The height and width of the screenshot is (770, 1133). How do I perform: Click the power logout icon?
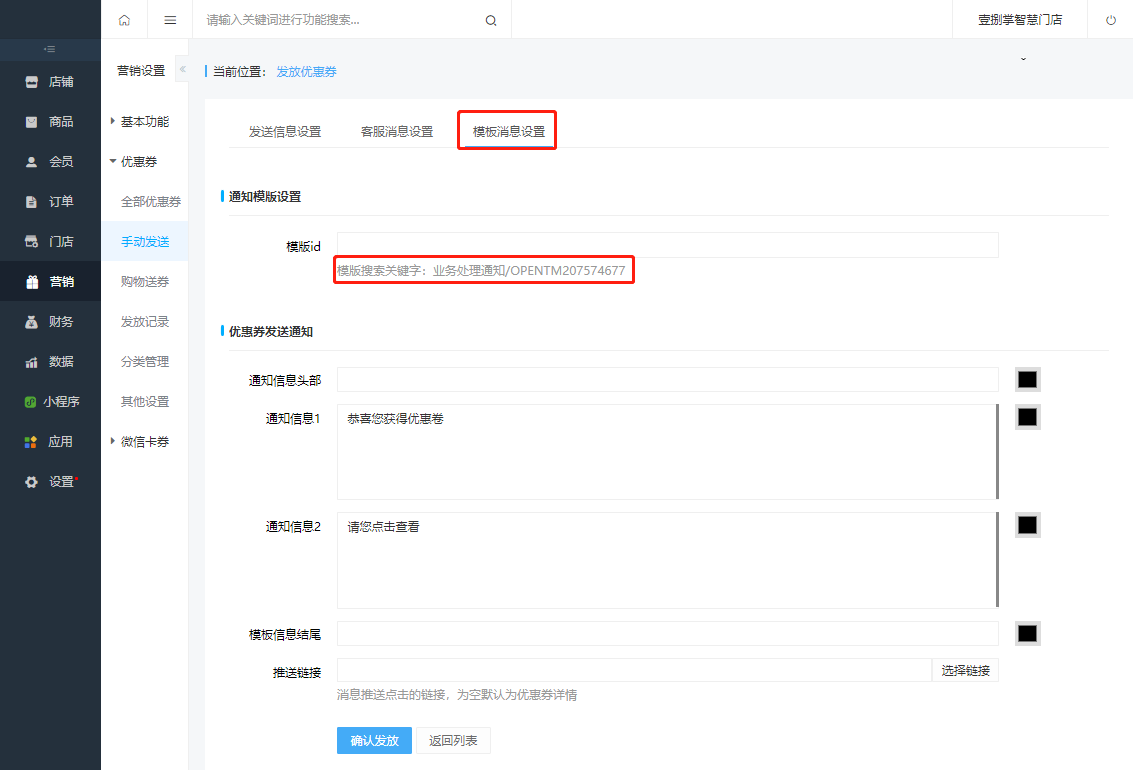1111,20
